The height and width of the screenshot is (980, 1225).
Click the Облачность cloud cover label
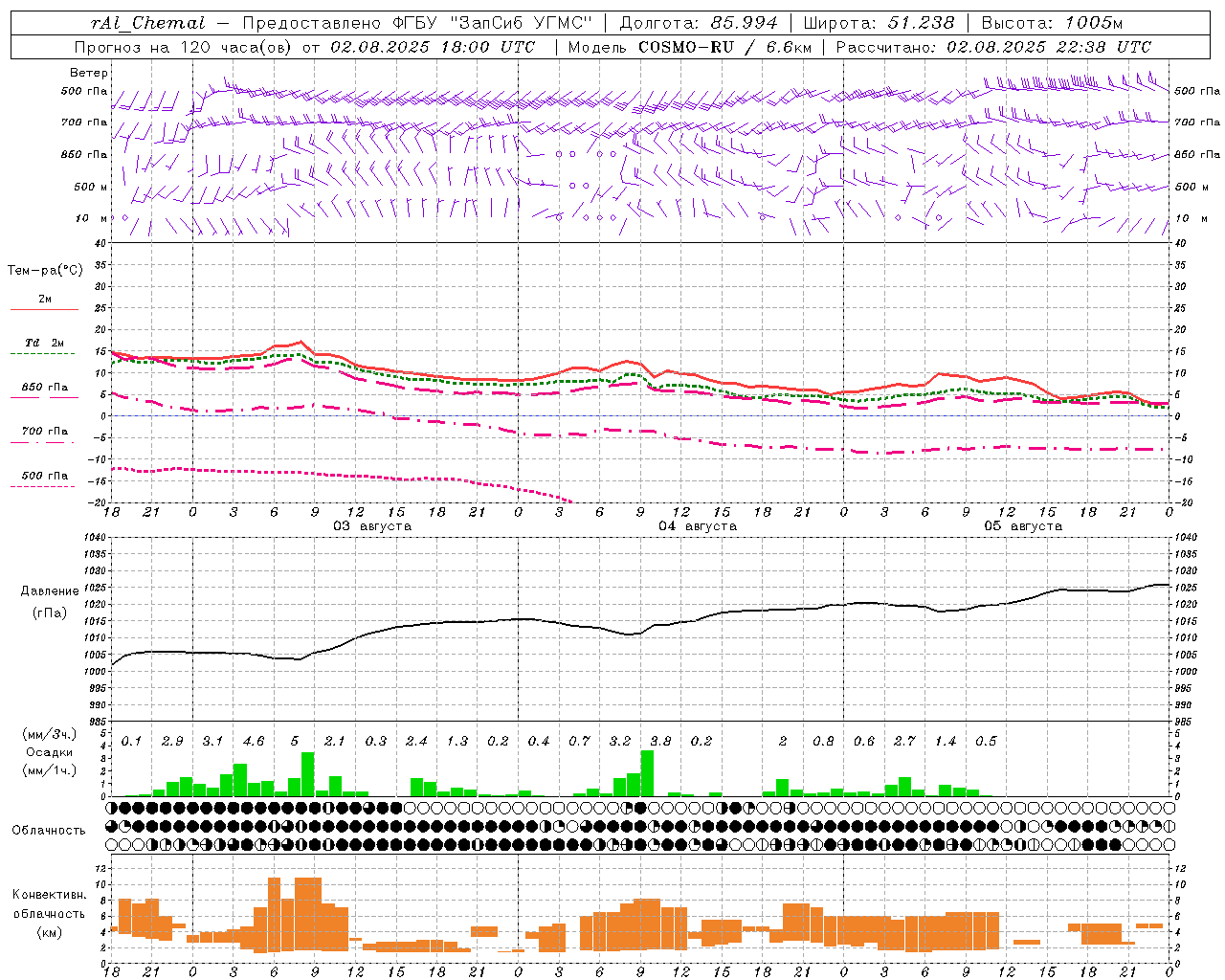(49, 831)
